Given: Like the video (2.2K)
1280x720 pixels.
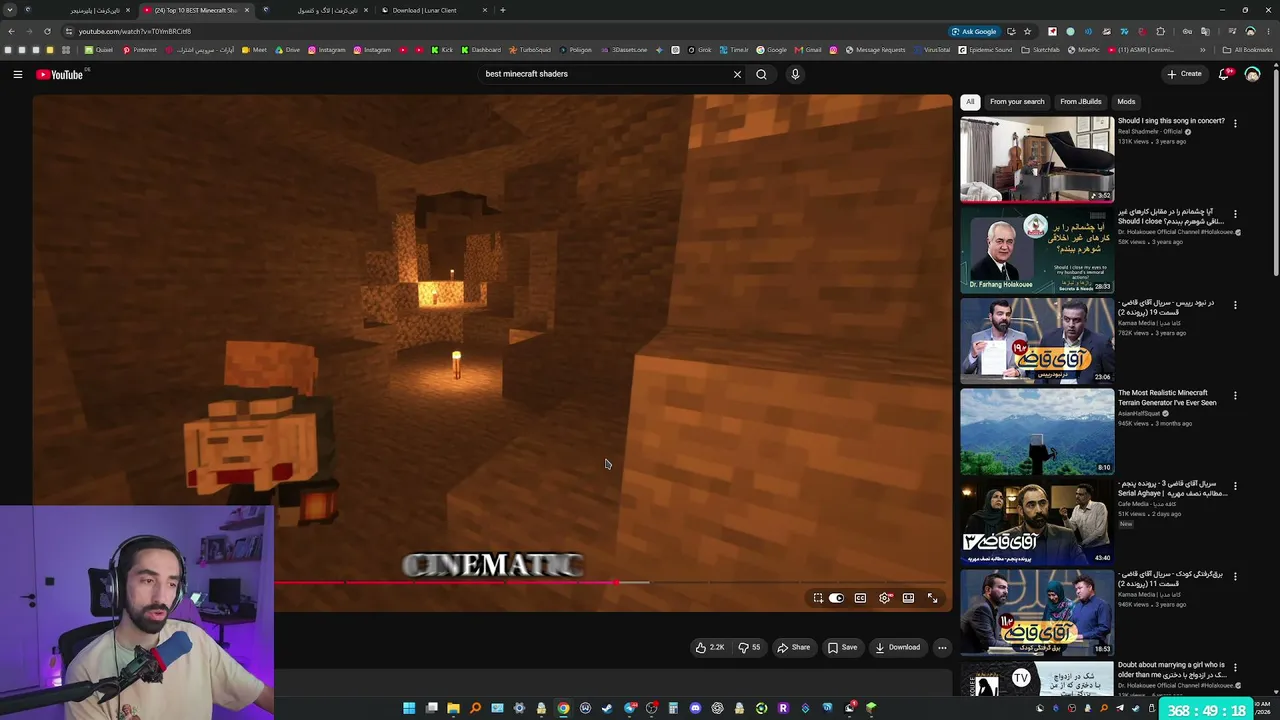Looking at the screenshot, I should tap(710, 647).
